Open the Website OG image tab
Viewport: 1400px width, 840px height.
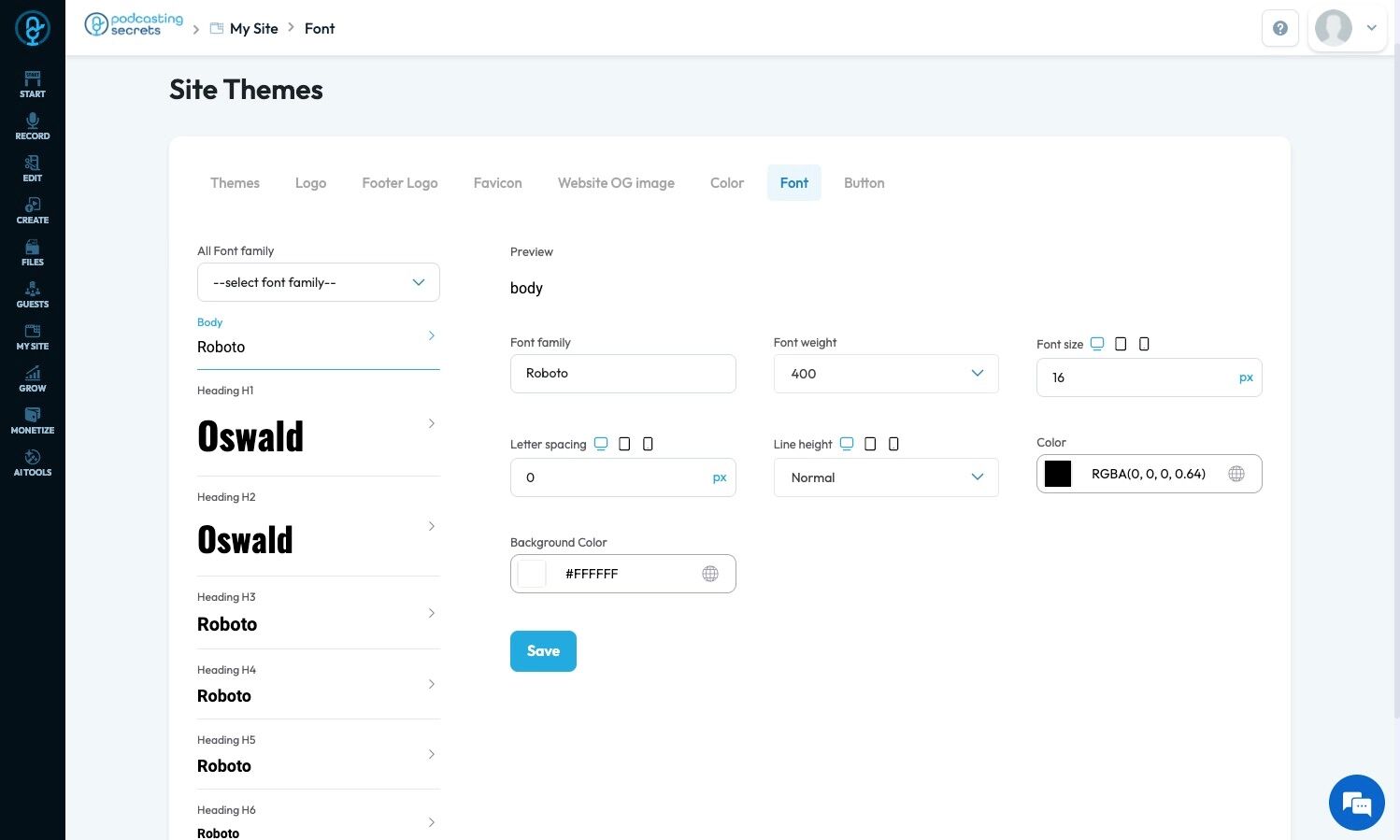pyautogui.click(x=616, y=183)
